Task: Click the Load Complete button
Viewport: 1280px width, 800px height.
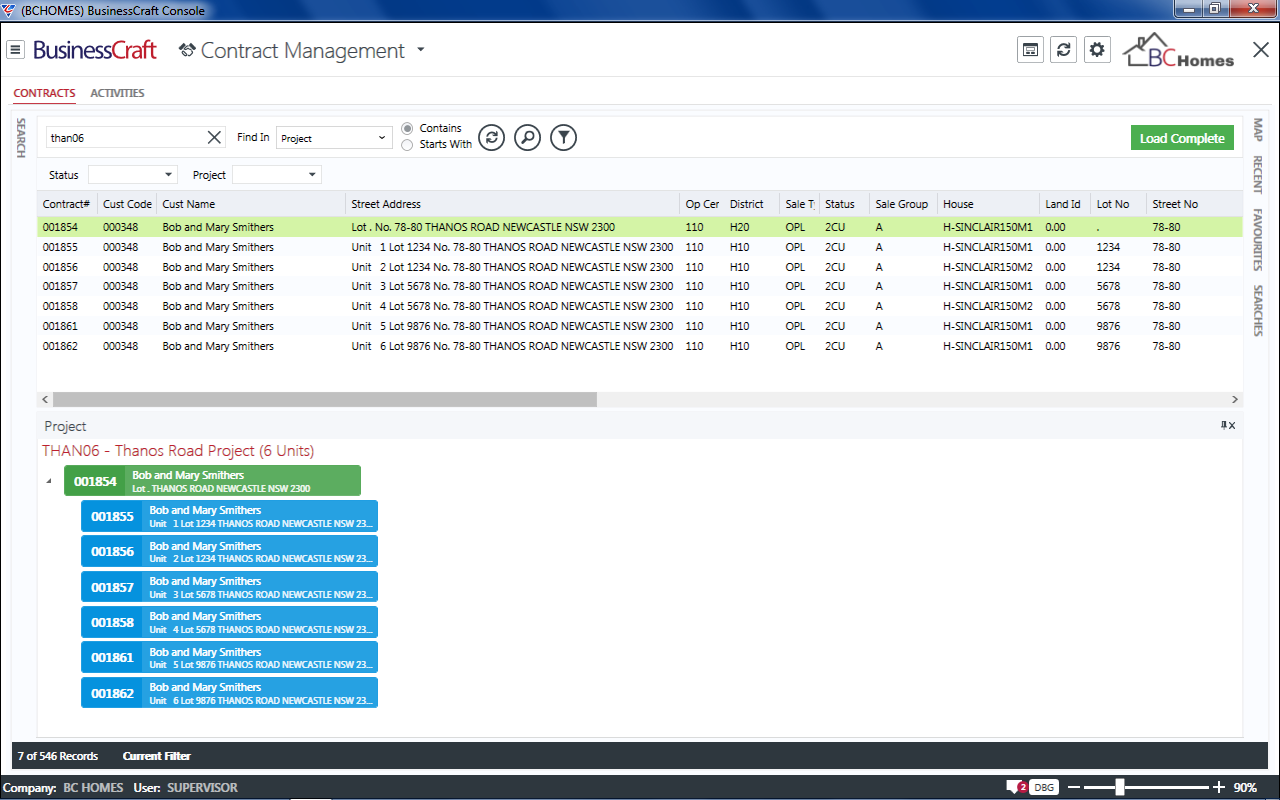Action: click(x=1182, y=138)
